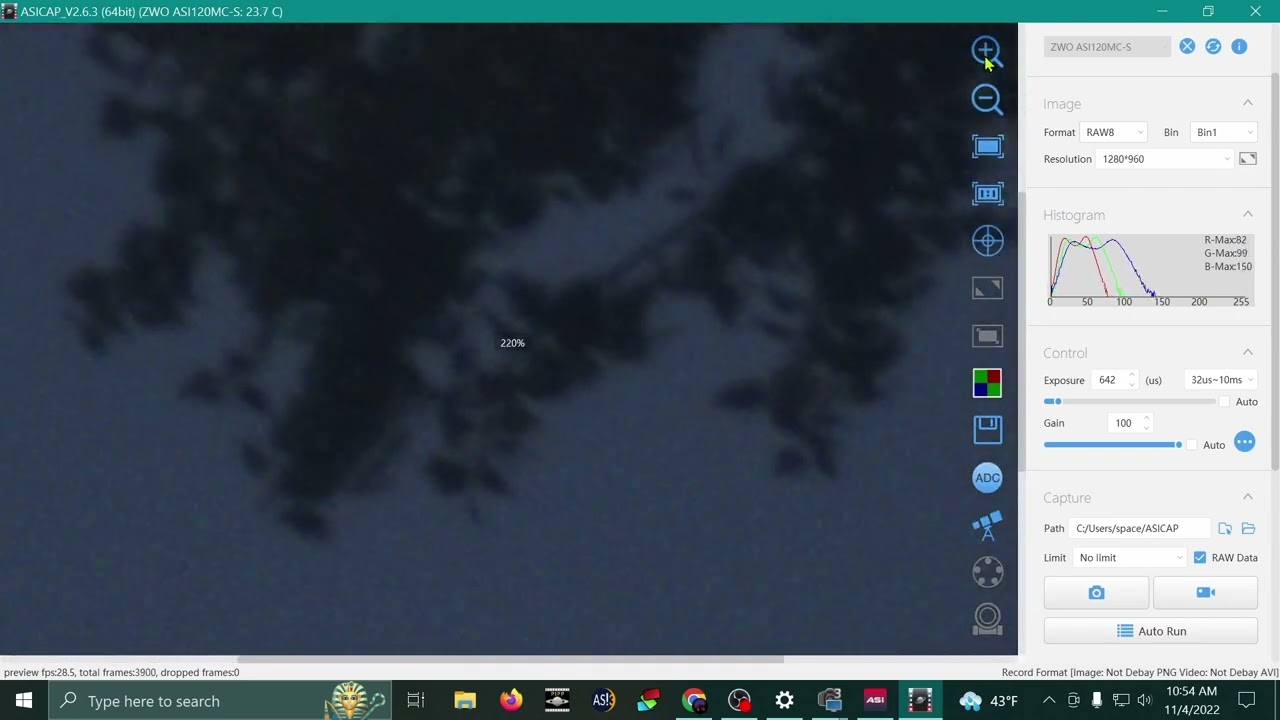Screen dimensions: 1280x720
Task: Fit the preview to window icon
Action: click(x=987, y=146)
